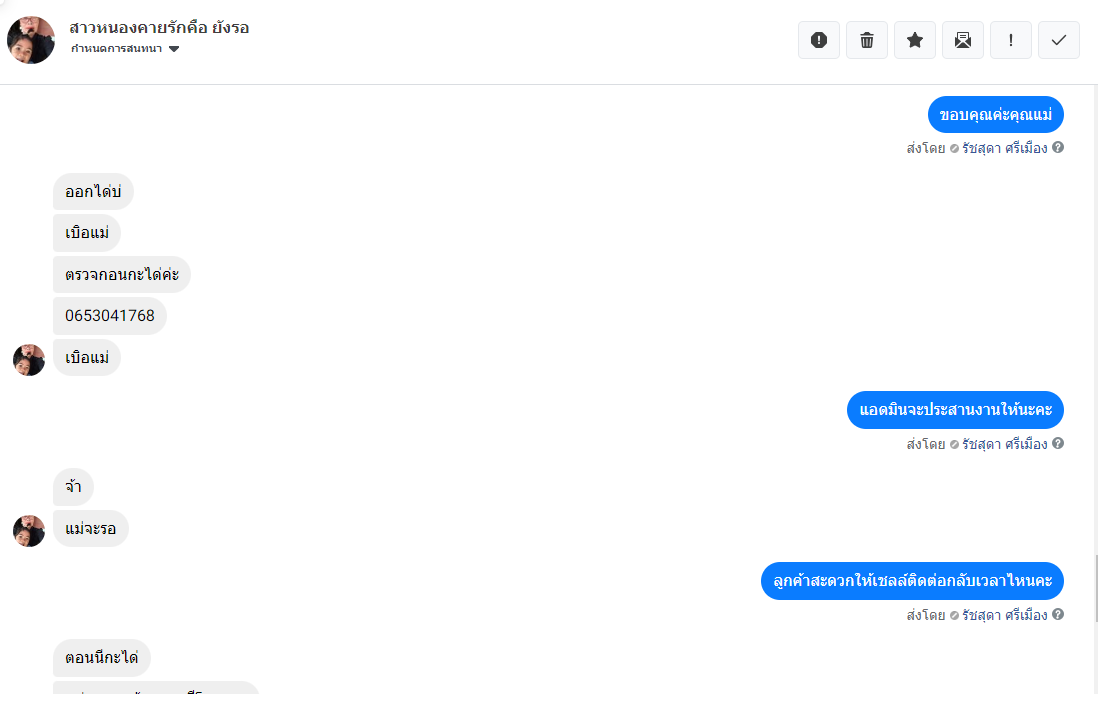Delete conversation using trash icon

(x=867, y=40)
